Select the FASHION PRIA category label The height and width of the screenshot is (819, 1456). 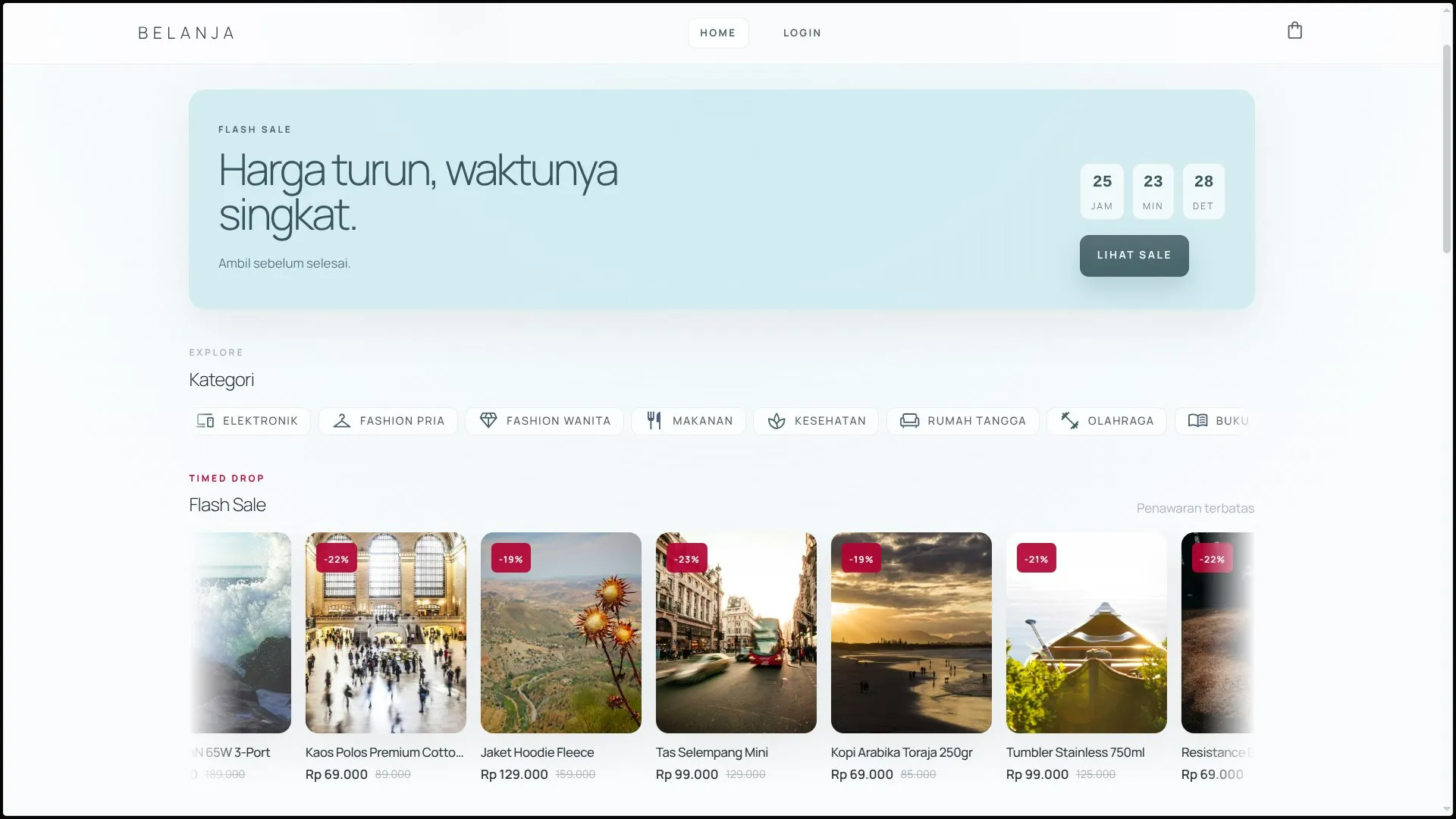click(x=402, y=421)
